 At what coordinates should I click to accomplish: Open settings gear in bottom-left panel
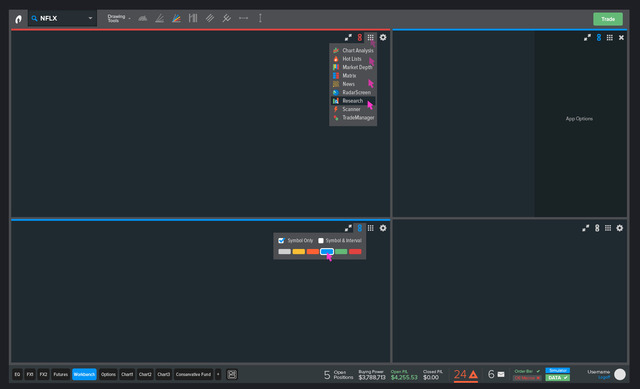[x=383, y=228]
